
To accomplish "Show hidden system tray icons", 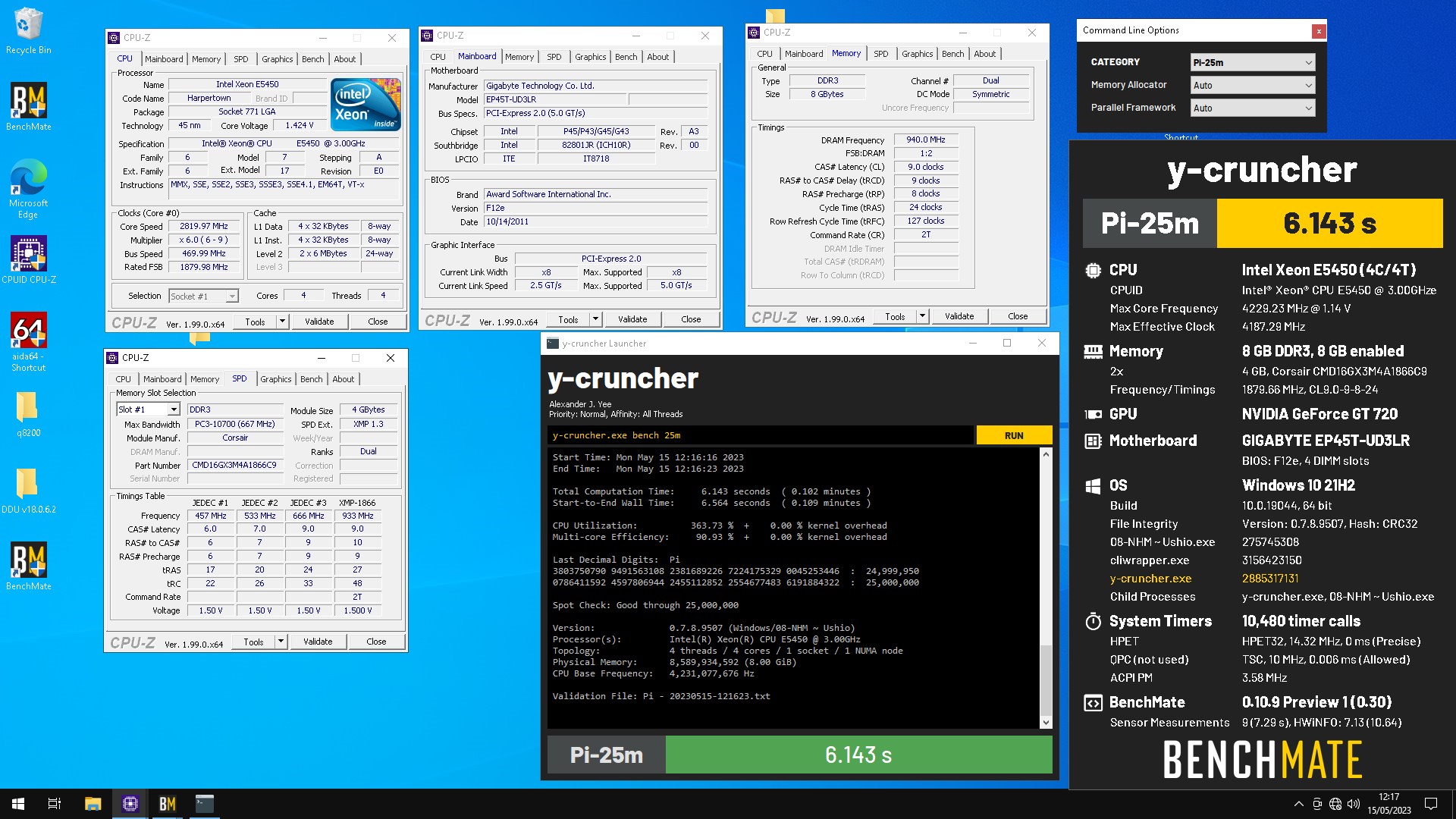I will click(1298, 804).
